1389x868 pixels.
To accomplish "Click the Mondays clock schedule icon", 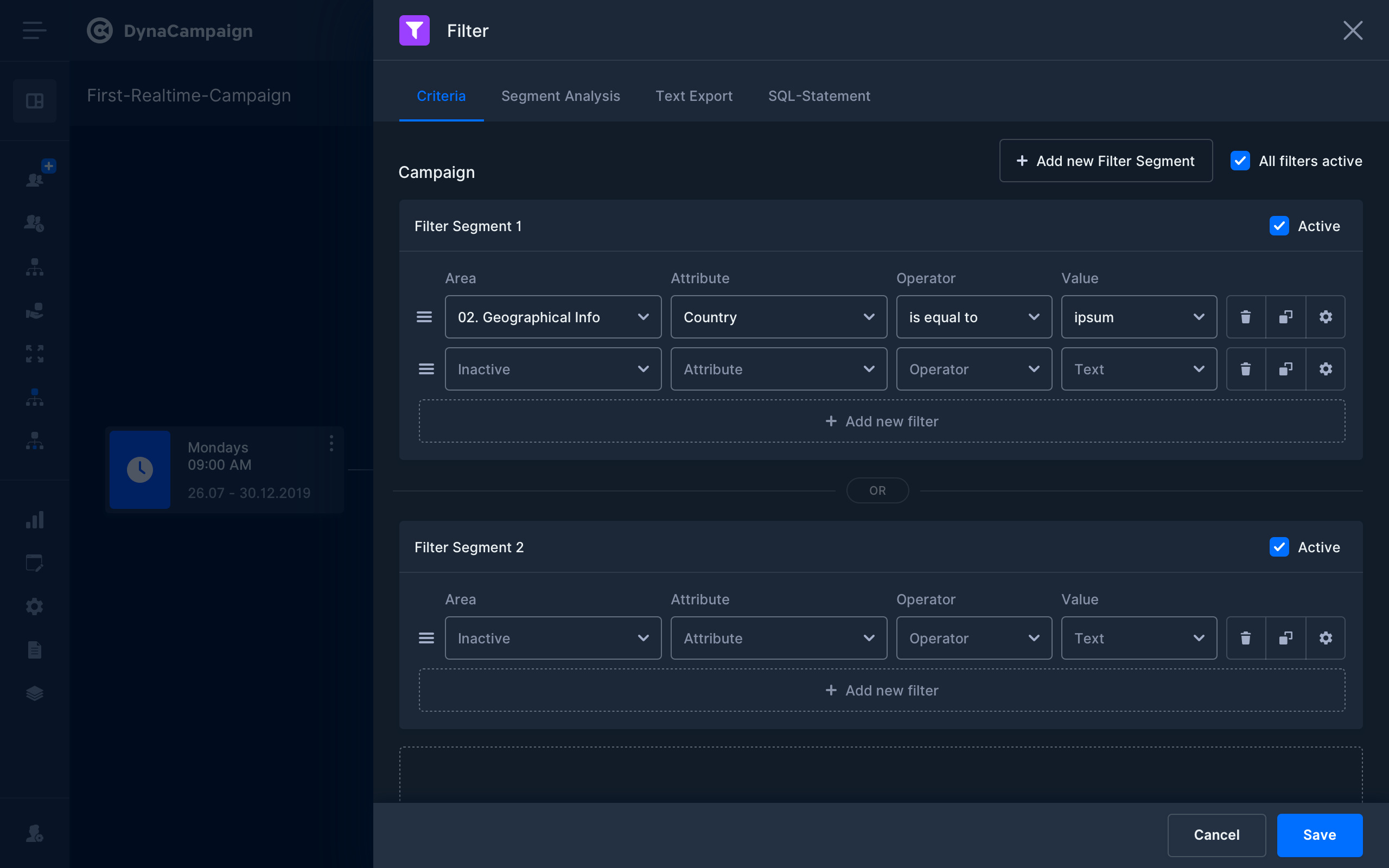I will click(x=140, y=470).
